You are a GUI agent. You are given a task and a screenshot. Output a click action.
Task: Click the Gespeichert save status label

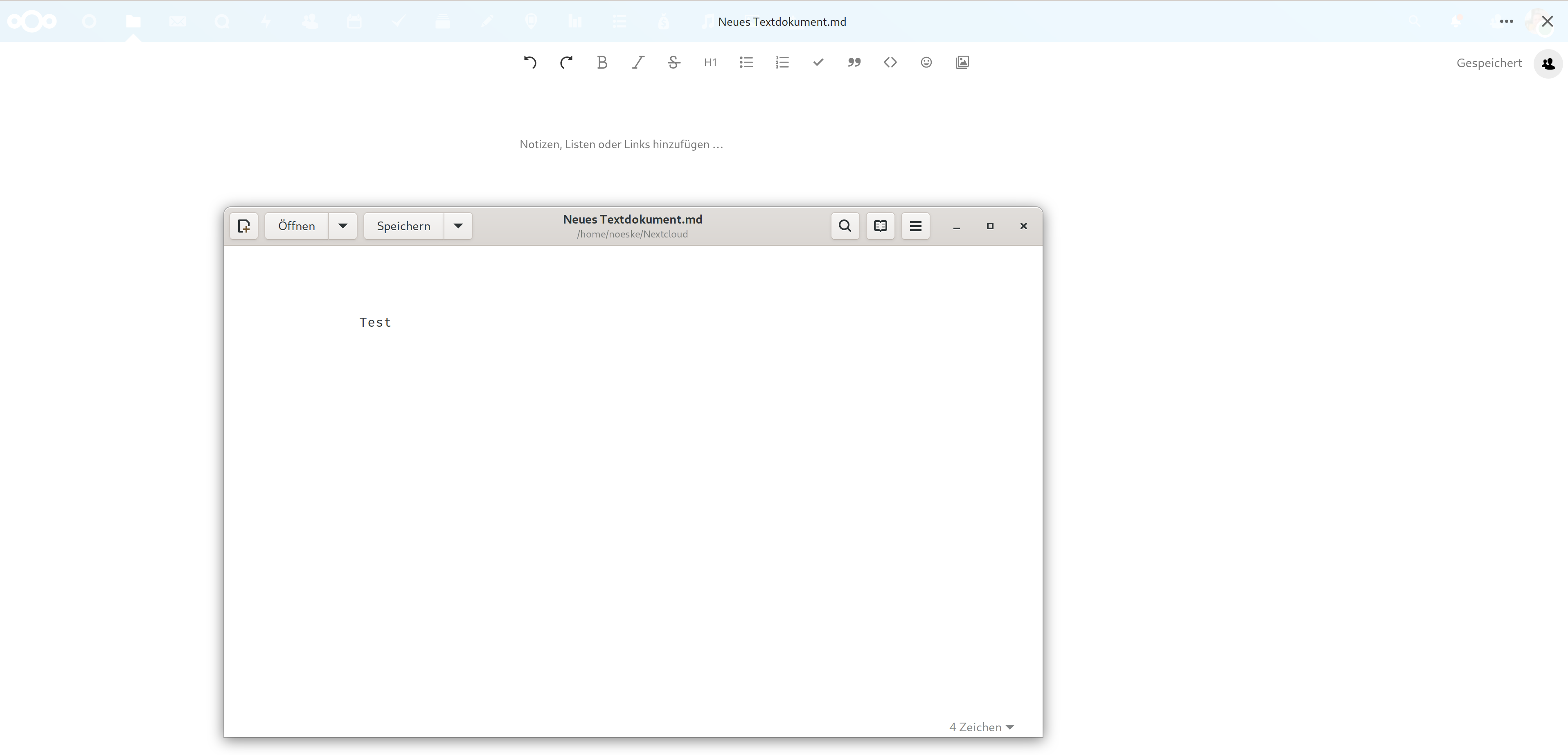pyautogui.click(x=1489, y=63)
